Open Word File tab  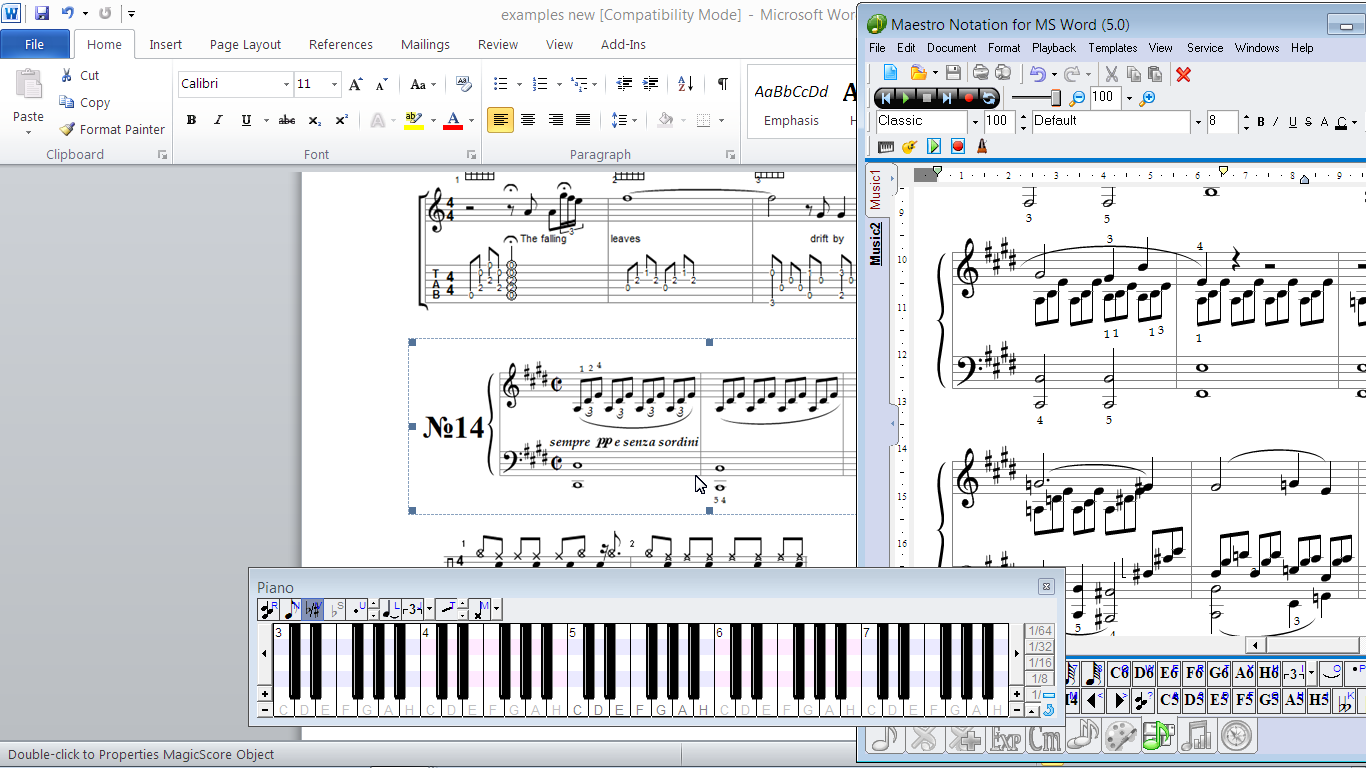[x=34, y=44]
